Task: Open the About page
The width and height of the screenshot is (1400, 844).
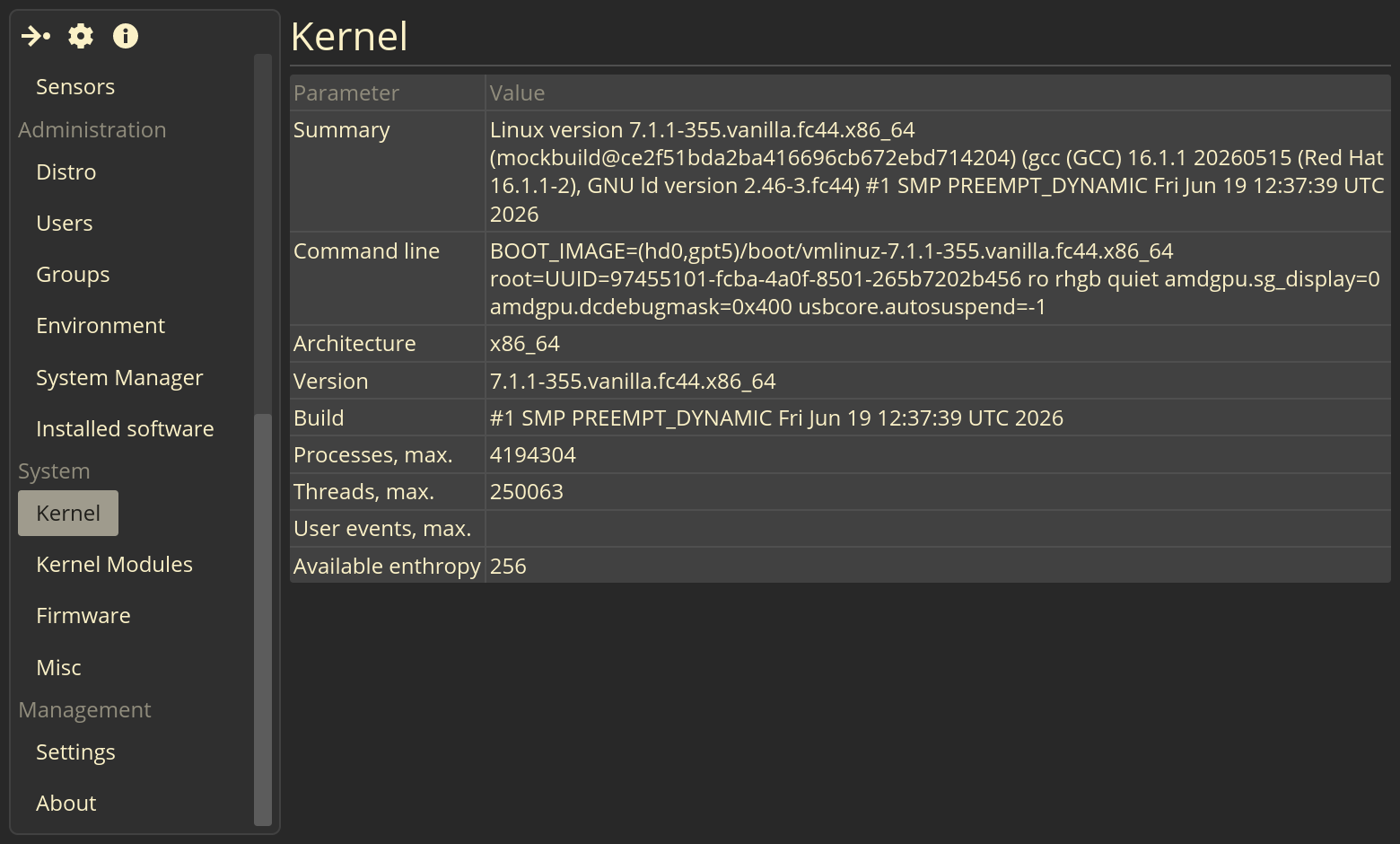Action: point(66,804)
